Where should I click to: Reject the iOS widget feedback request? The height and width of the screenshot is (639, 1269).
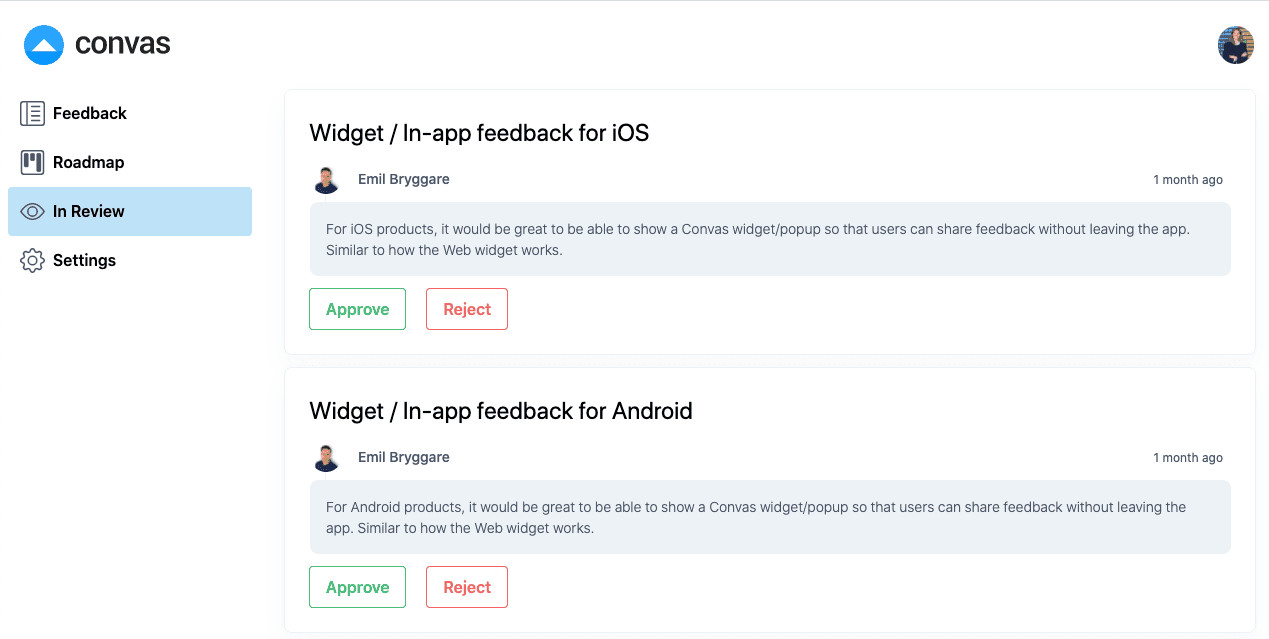467,309
